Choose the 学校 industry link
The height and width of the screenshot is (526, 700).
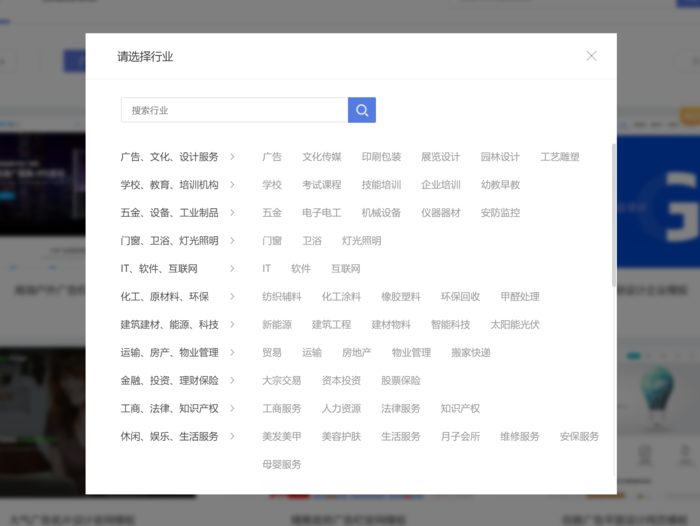(272, 185)
